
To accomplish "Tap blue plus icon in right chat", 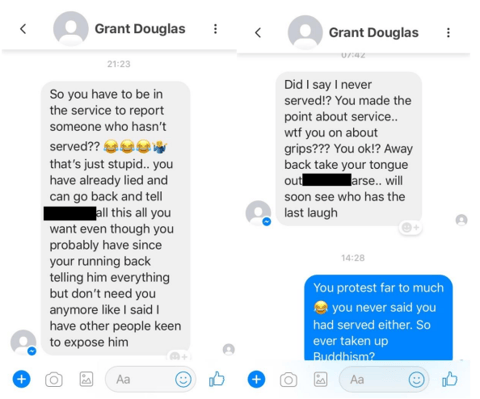I will (256, 379).
